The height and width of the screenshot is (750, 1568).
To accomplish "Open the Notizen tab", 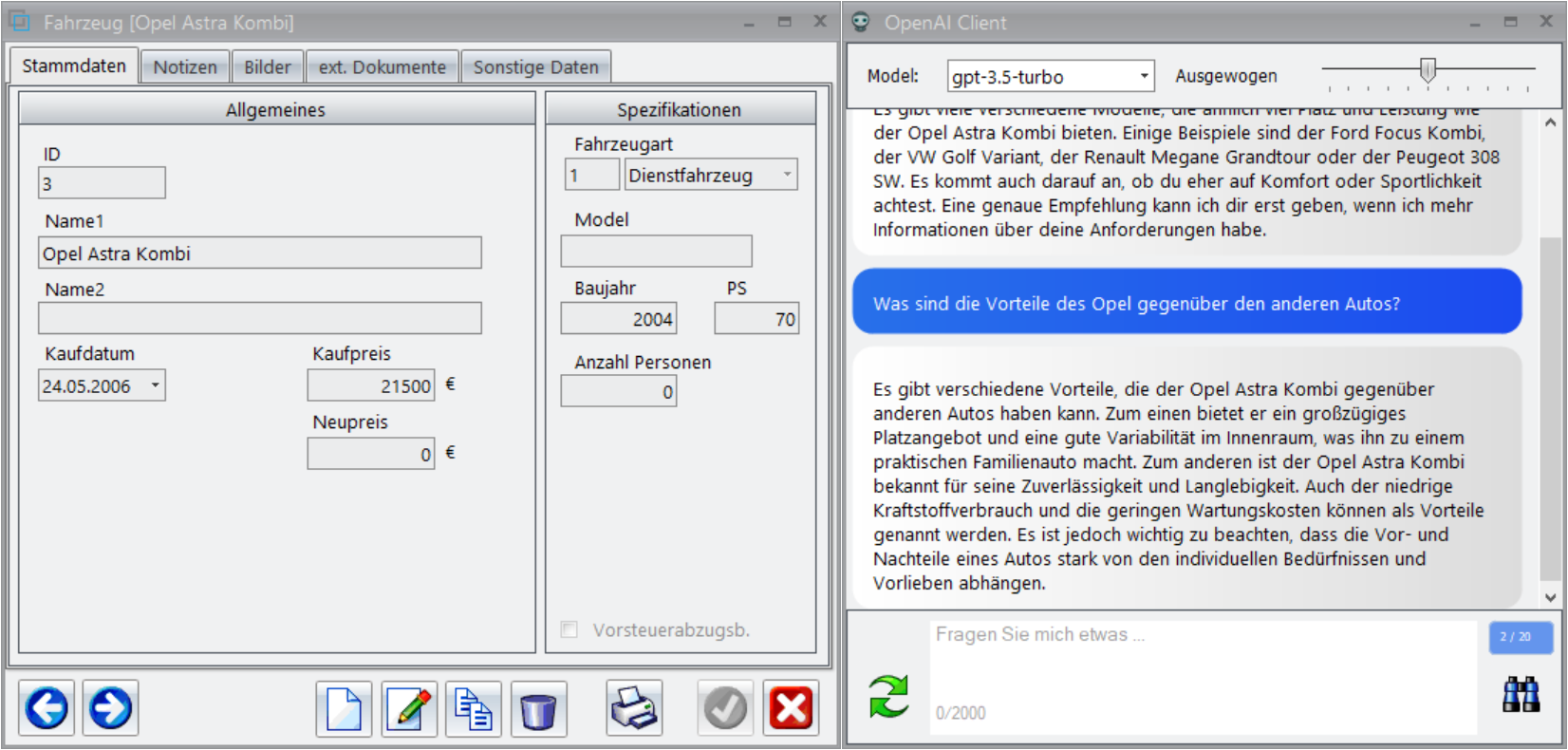I will 185,67.
